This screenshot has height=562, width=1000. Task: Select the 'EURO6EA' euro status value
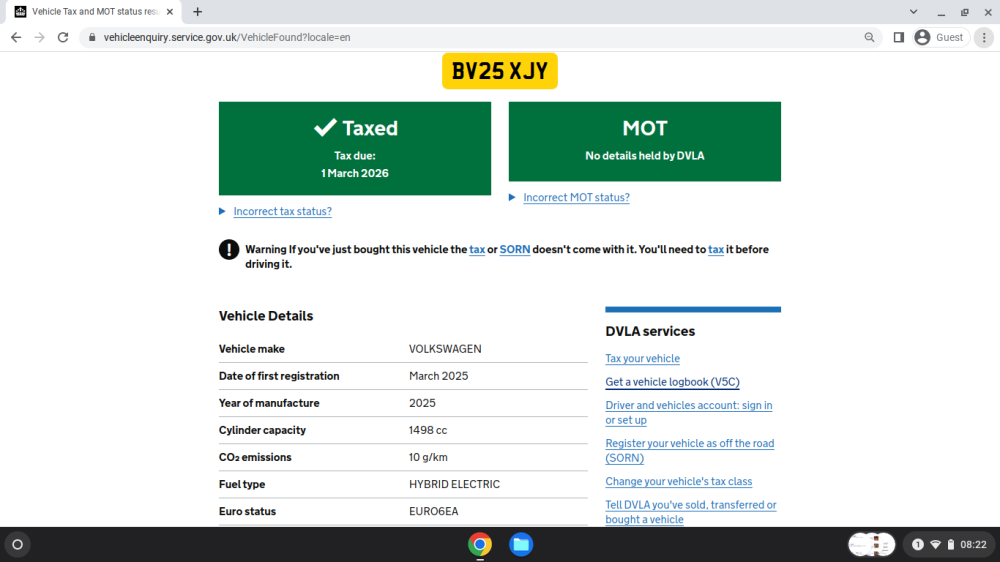(434, 512)
